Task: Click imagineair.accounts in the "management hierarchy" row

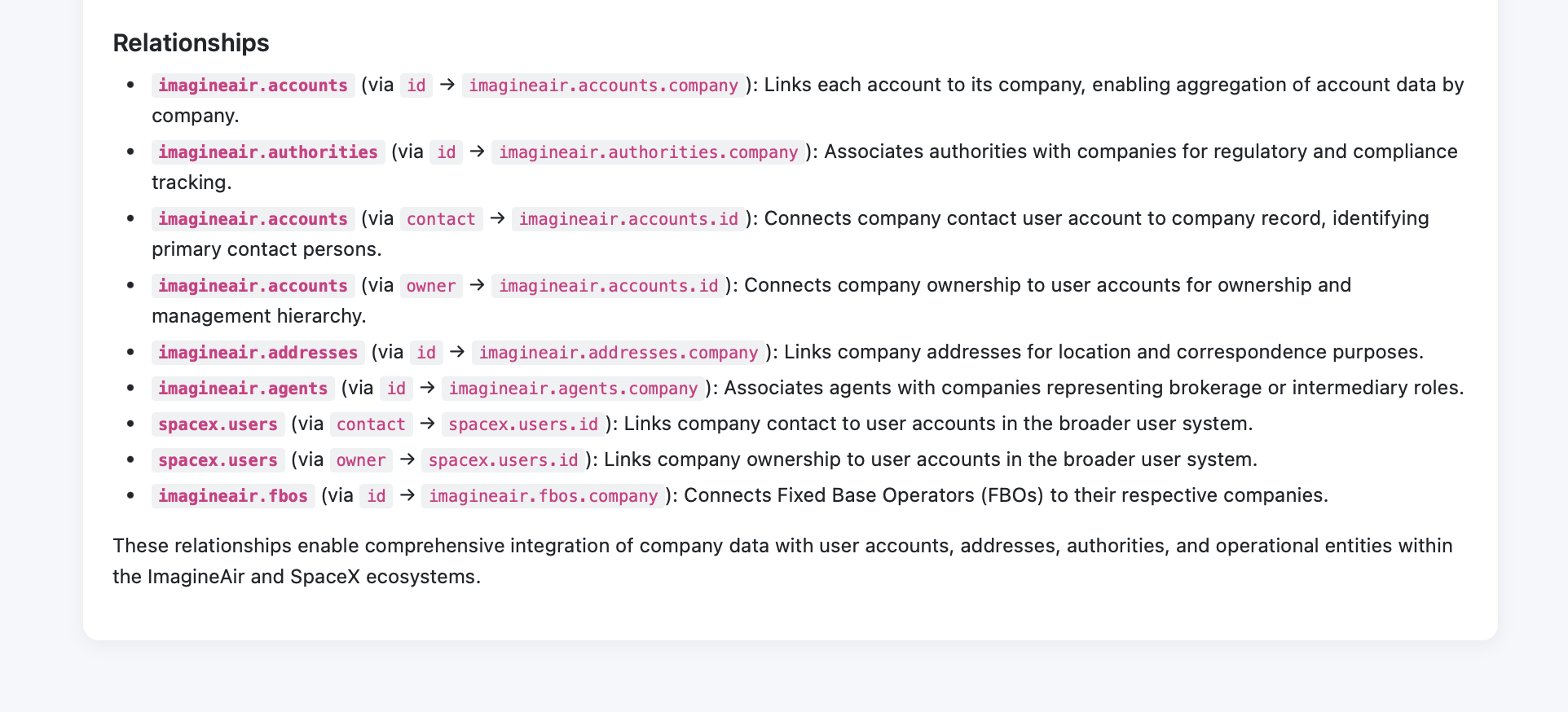Action: point(253,286)
